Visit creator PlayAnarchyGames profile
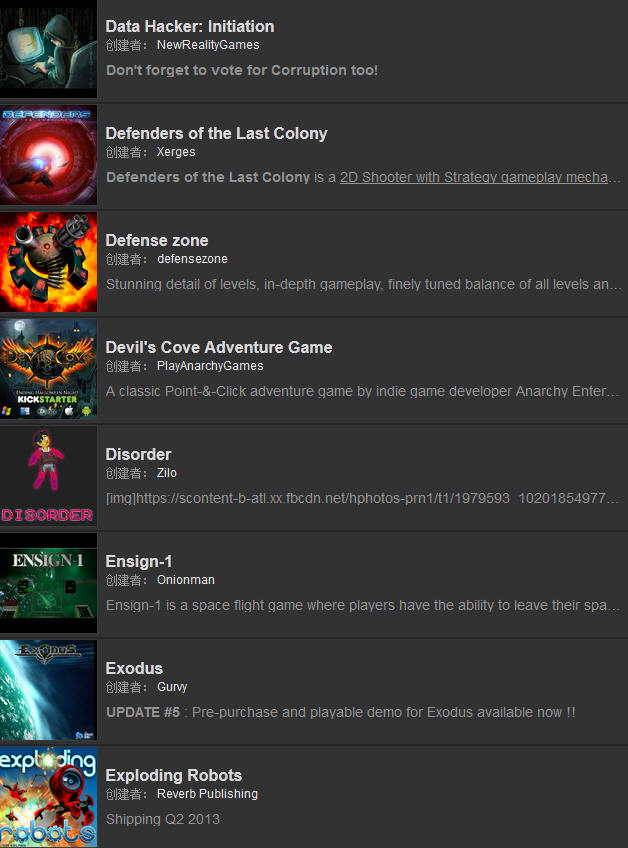This screenshot has height=848, width=628. (x=210, y=366)
